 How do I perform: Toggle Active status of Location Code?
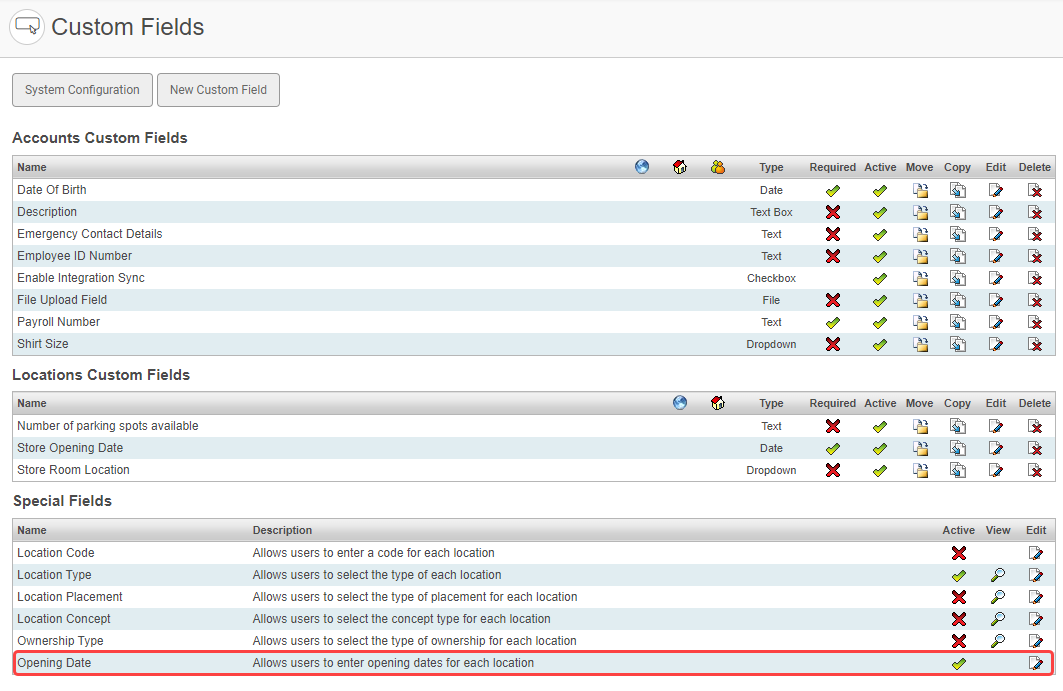pyautogui.click(x=958, y=553)
